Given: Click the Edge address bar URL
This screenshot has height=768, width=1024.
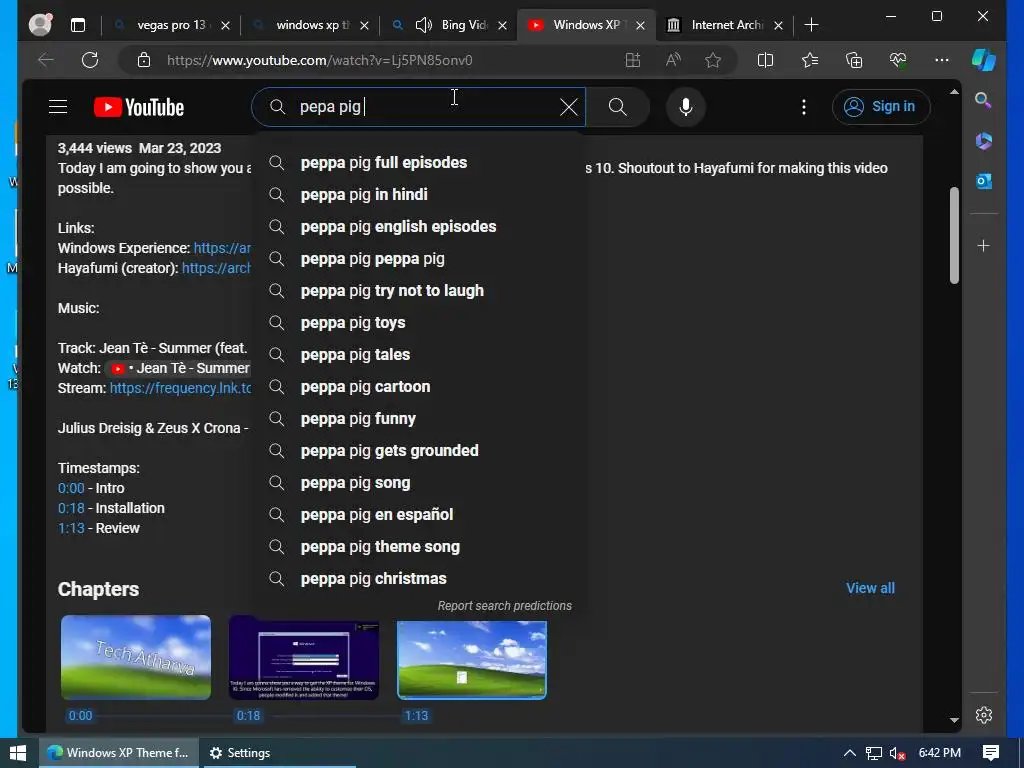Looking at the screenshot, I should tap(319, 60).
